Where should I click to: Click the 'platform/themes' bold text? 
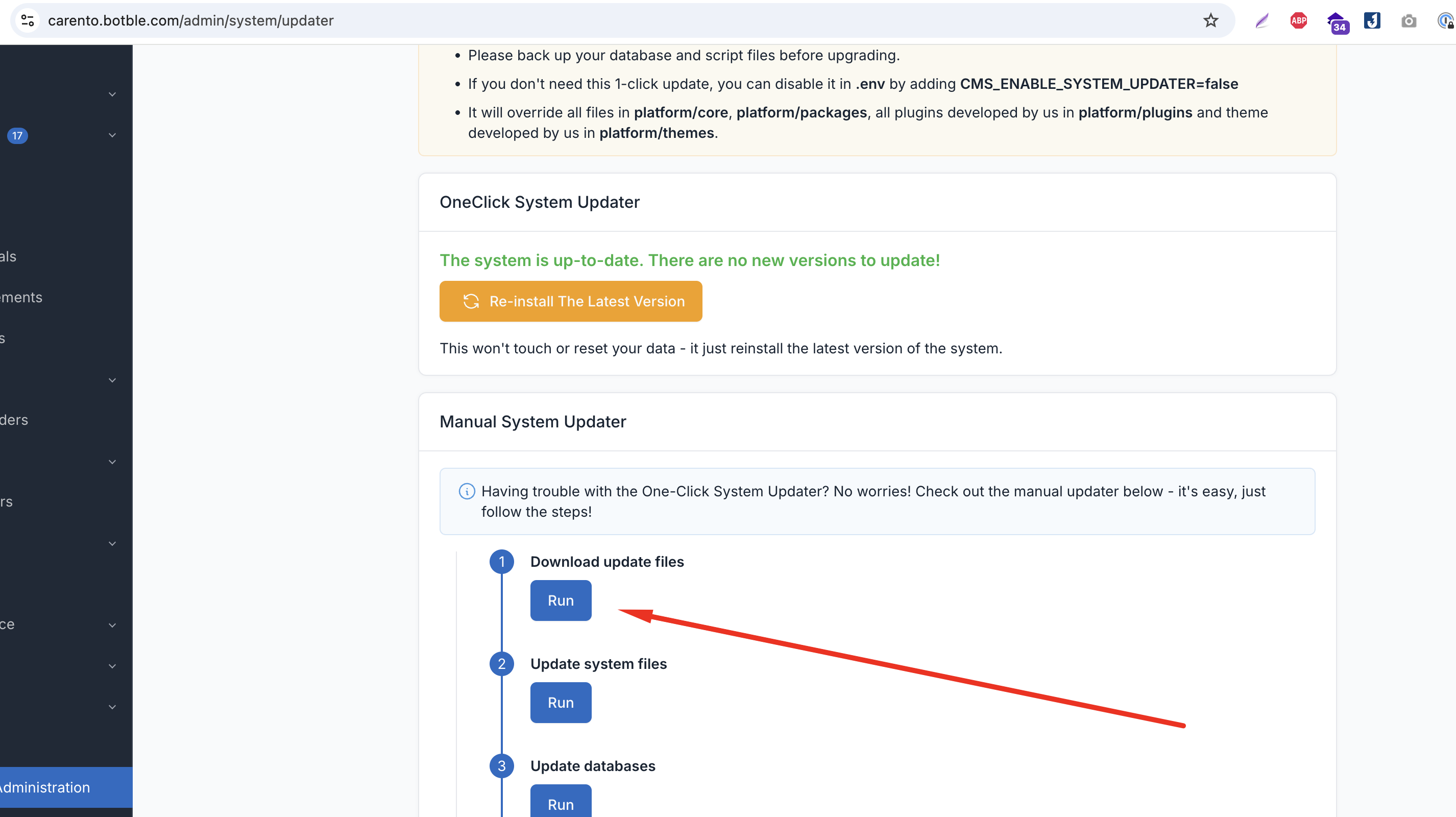(657, 133)
